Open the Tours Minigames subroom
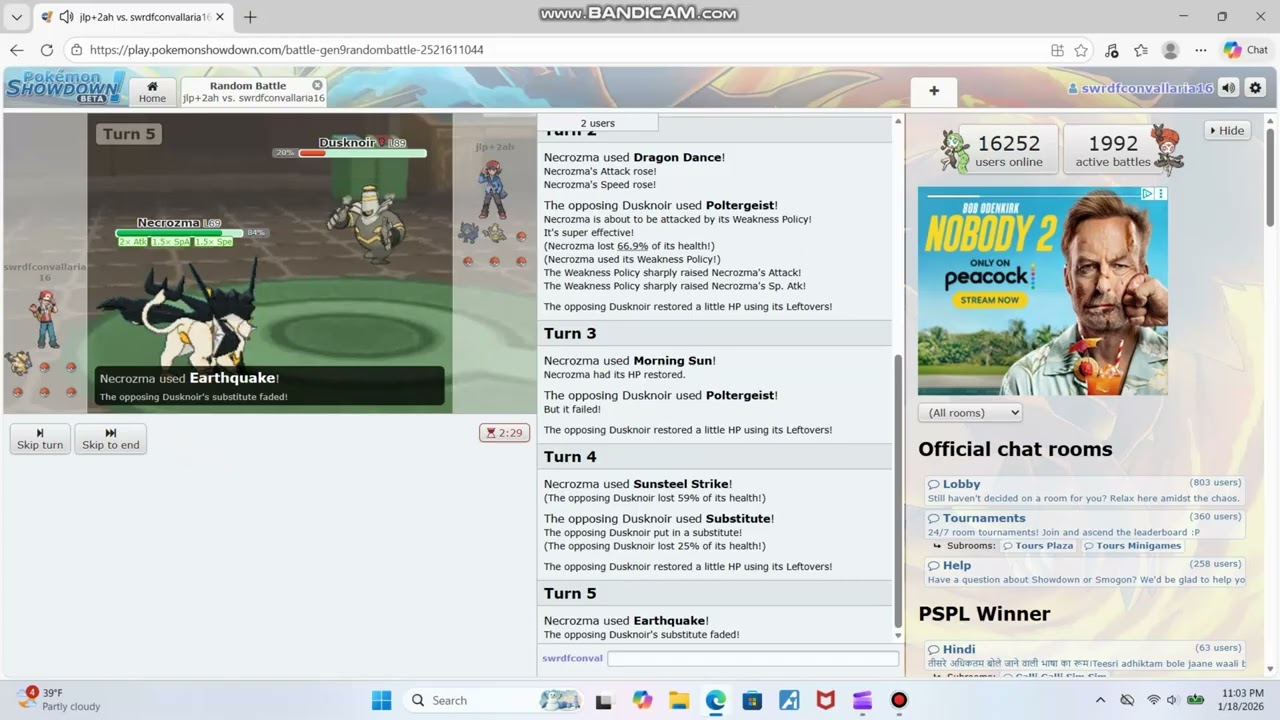 pos(1132,546)
